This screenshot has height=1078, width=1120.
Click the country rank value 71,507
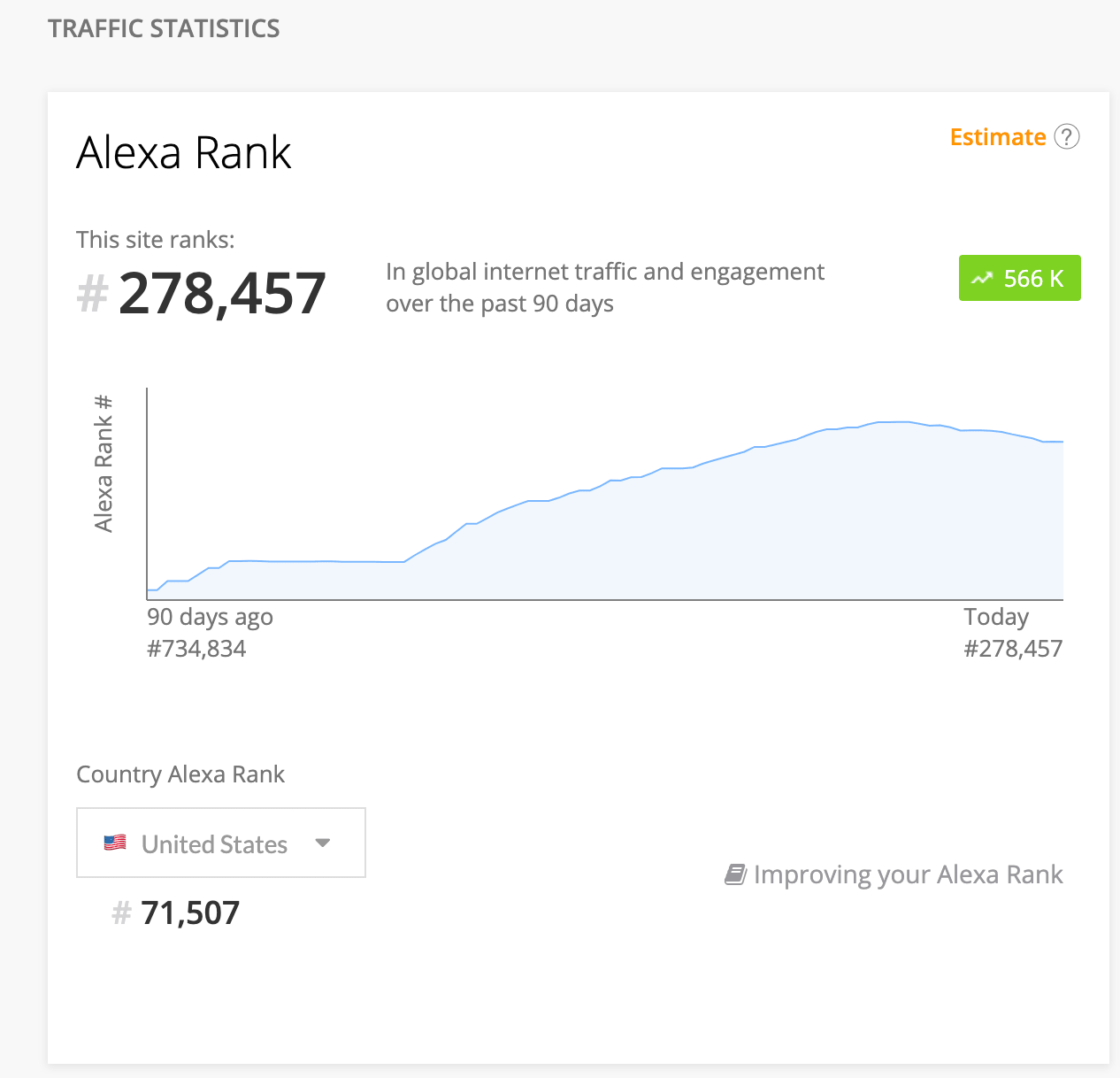tap(190, 913)
